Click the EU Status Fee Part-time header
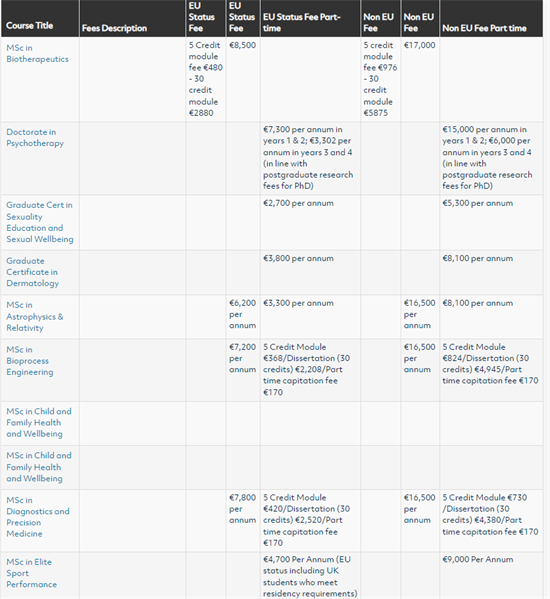 pos(301,23)
